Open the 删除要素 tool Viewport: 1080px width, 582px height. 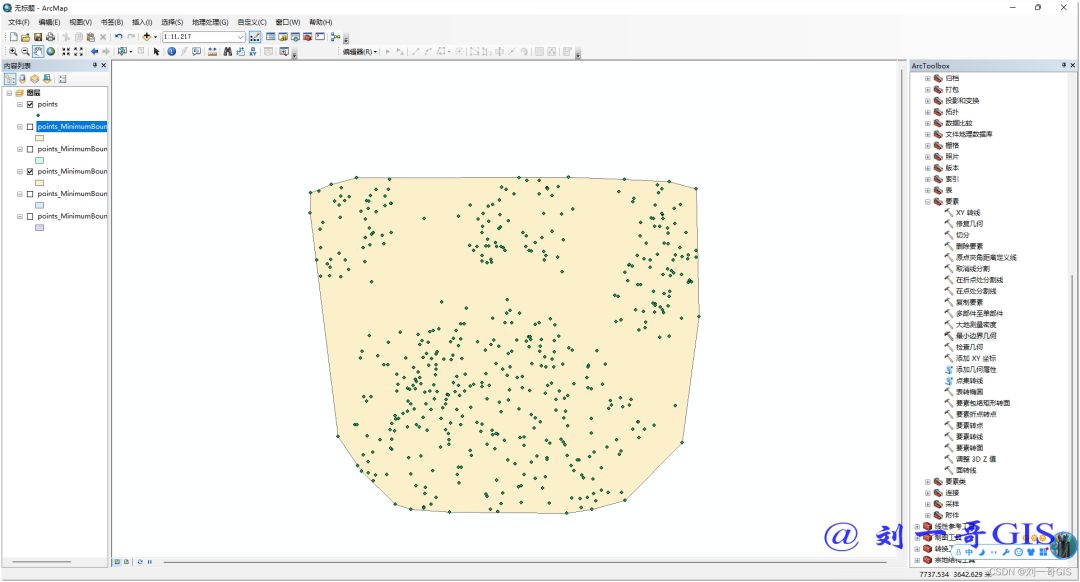coord(969,247)
